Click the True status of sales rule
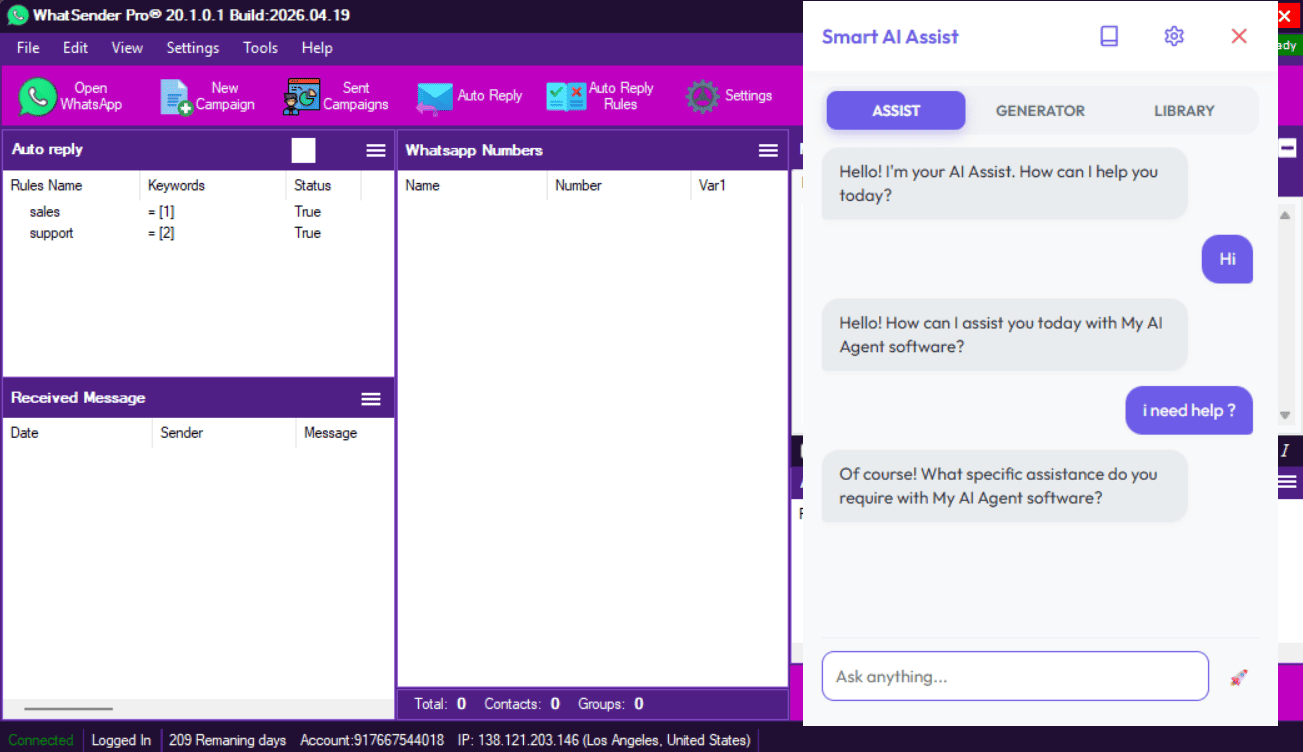Image resolution: width=1303 pixels, height=752 pixels. 307,212
